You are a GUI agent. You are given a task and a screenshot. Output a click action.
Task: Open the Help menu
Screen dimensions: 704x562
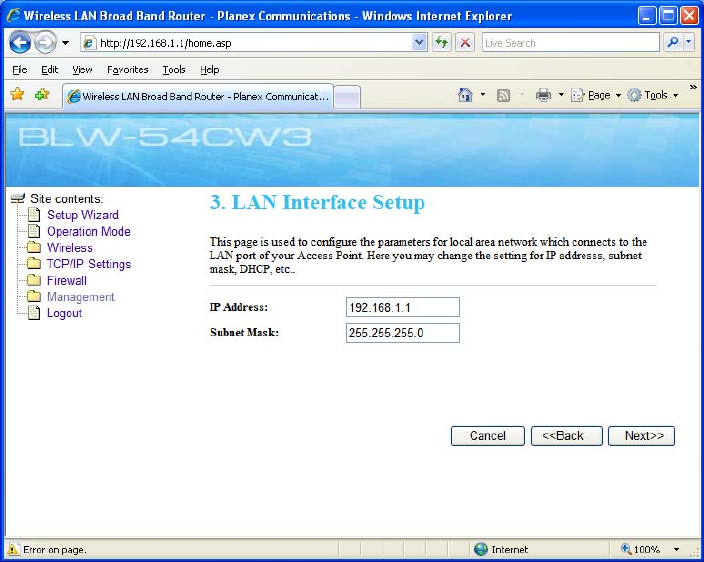209,70
